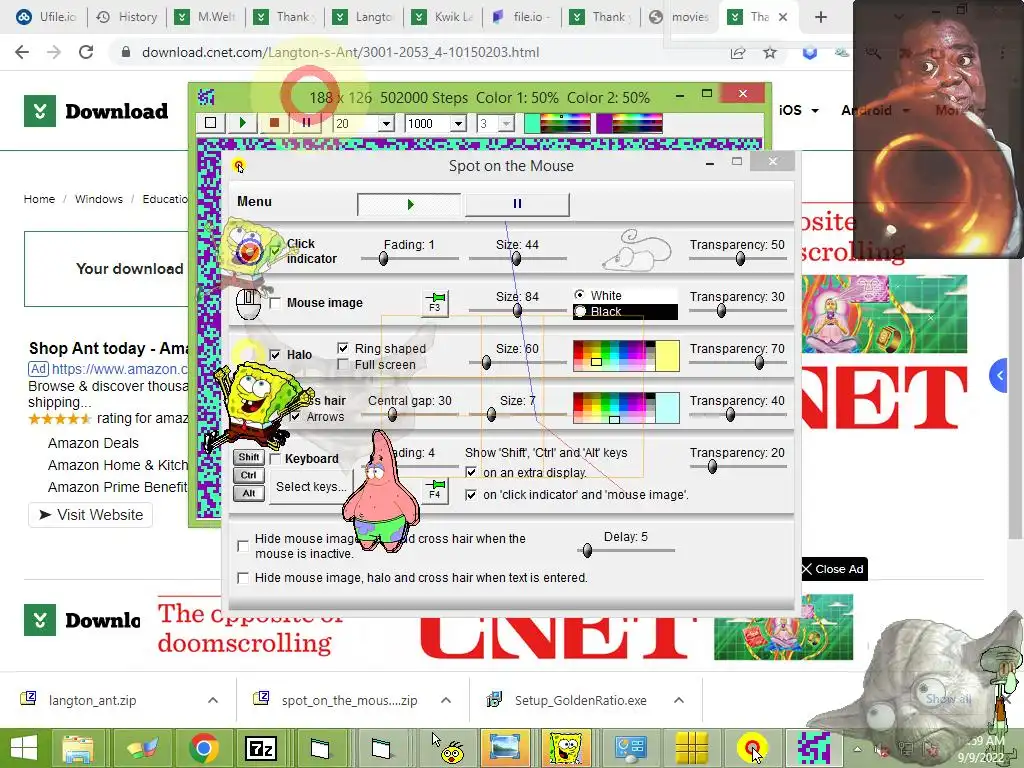
Task: Click Langton's Ant clear grid square button
Action: [210, 123]
